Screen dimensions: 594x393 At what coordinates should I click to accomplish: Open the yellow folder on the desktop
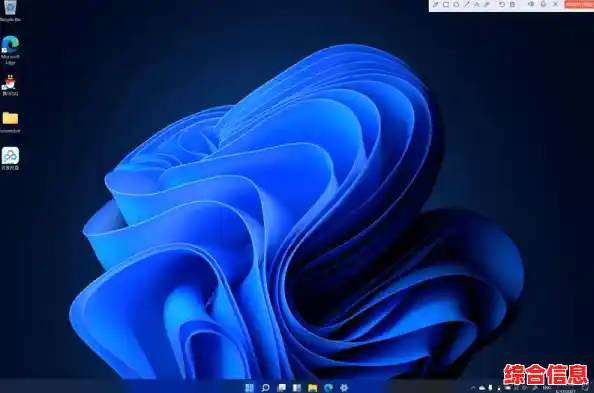click(x=10, y=122)
